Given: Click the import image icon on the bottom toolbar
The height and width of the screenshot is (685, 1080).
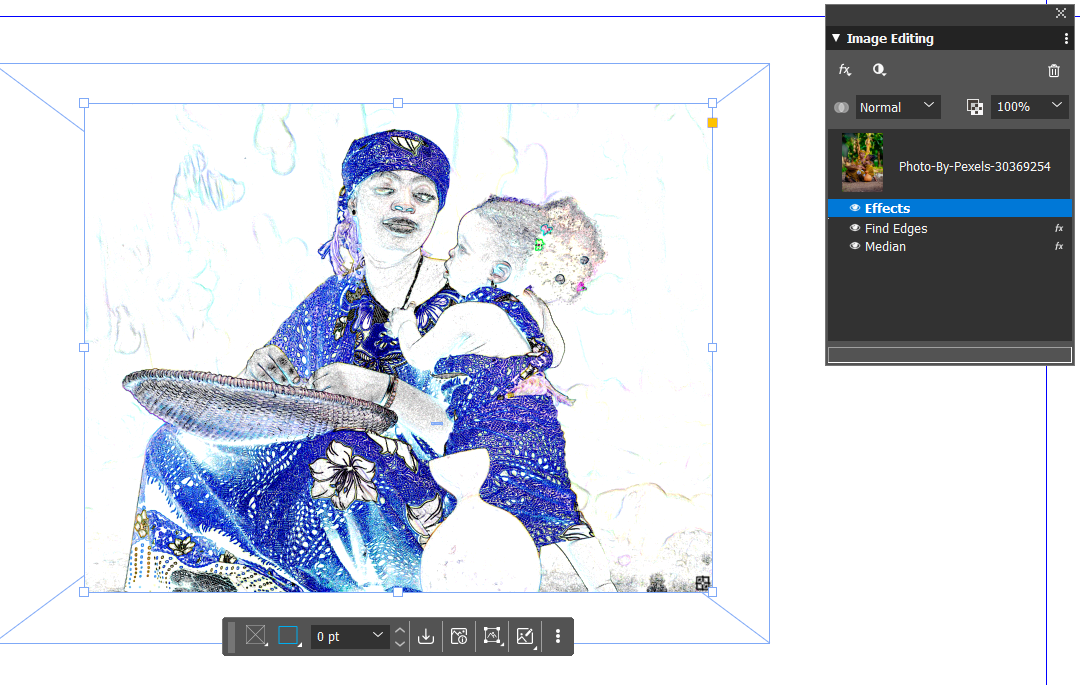Looking at the screenshot, I should pyautogui.click(x=425, y=636).
